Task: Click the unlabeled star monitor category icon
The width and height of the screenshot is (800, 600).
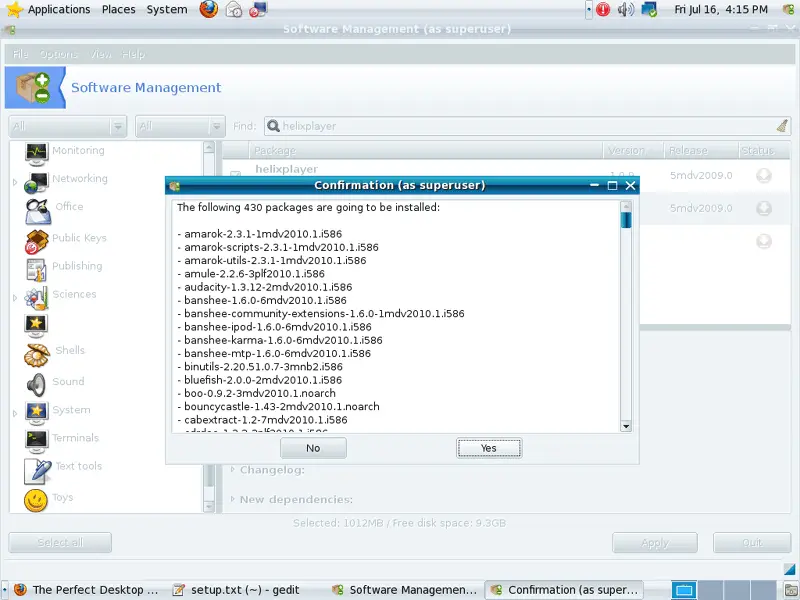Action: pos(36,326)
